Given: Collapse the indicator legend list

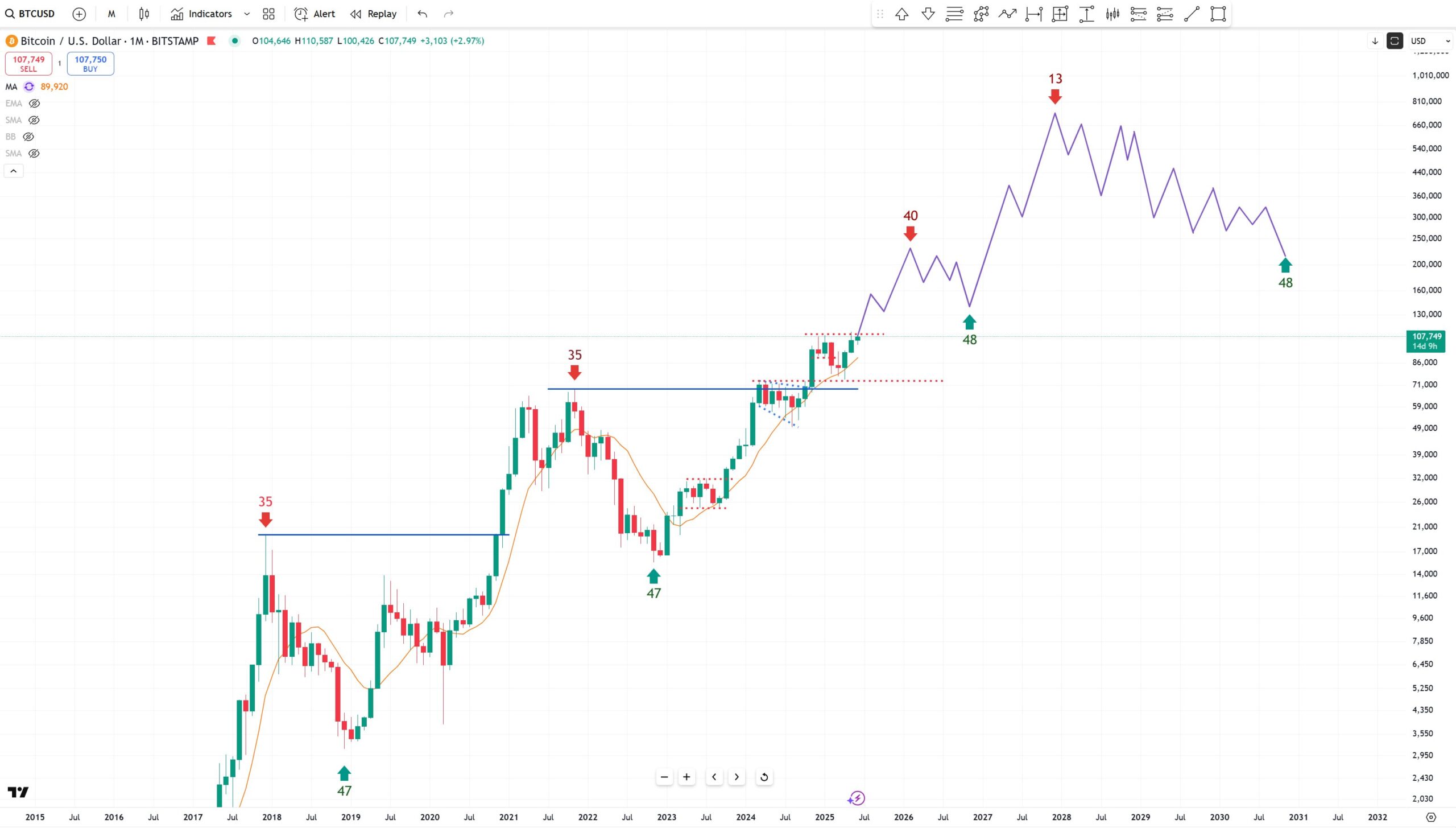Looking at the screenshot, I should (14, 171).
